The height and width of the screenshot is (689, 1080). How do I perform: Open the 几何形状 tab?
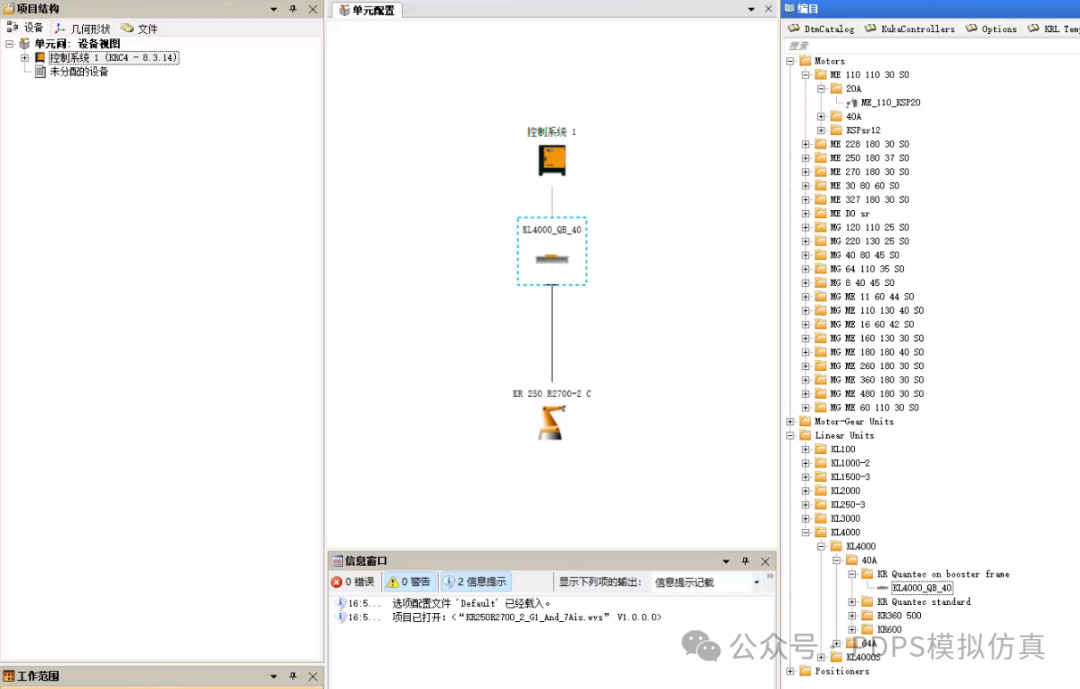(x=83, y=28)
